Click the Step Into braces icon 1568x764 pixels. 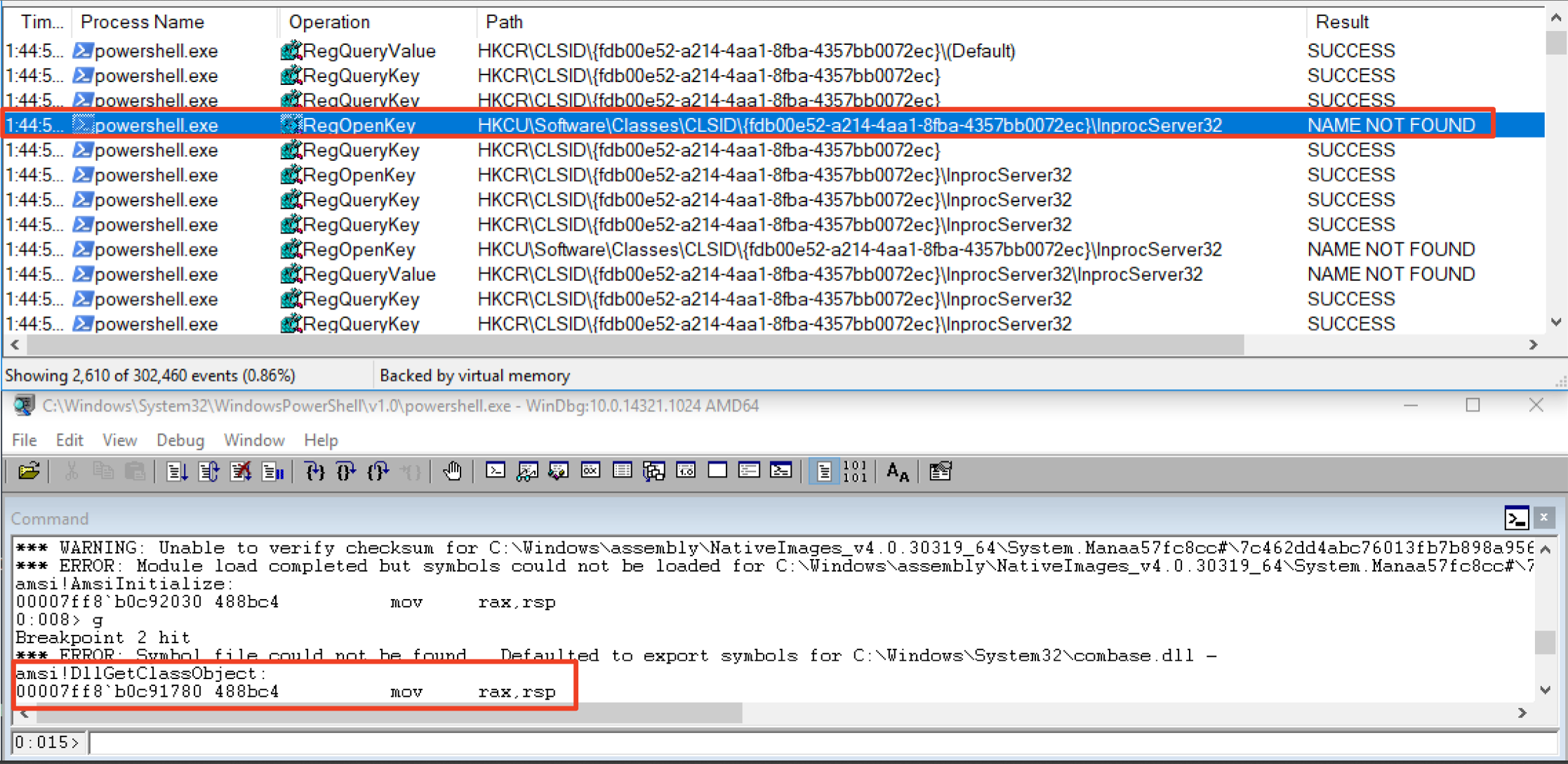[x=314, y=471]
